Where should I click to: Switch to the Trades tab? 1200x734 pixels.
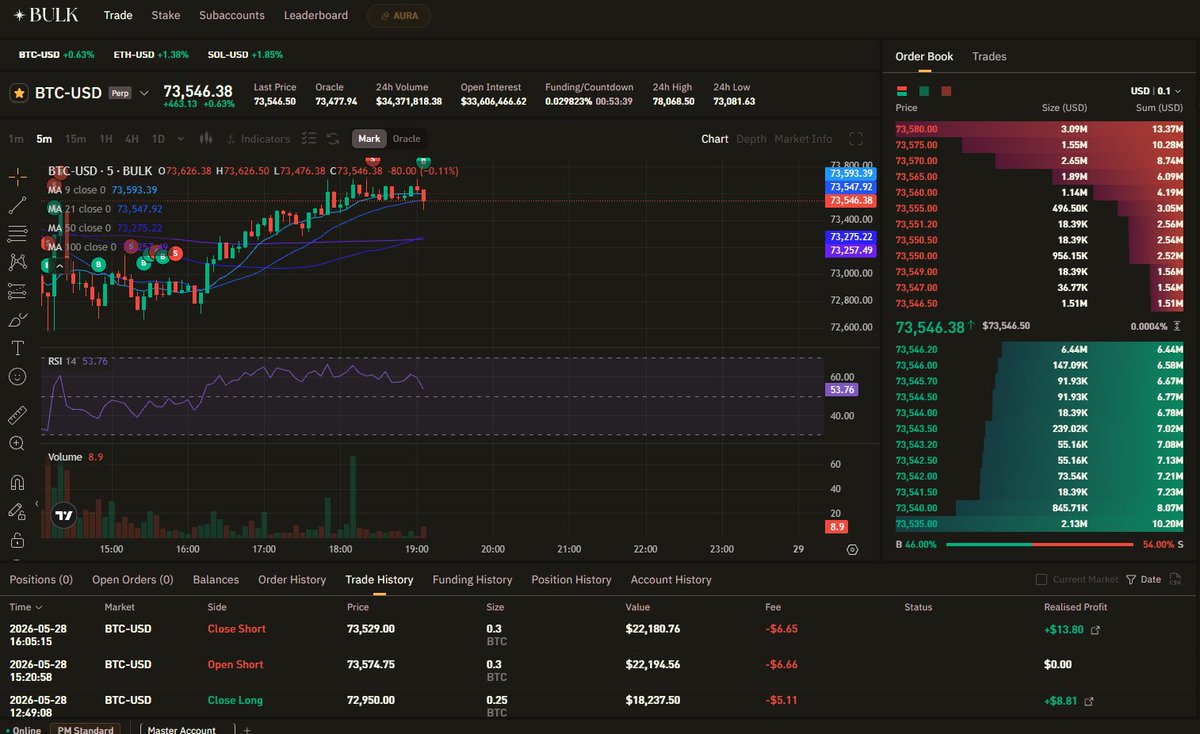coord(989,56)
